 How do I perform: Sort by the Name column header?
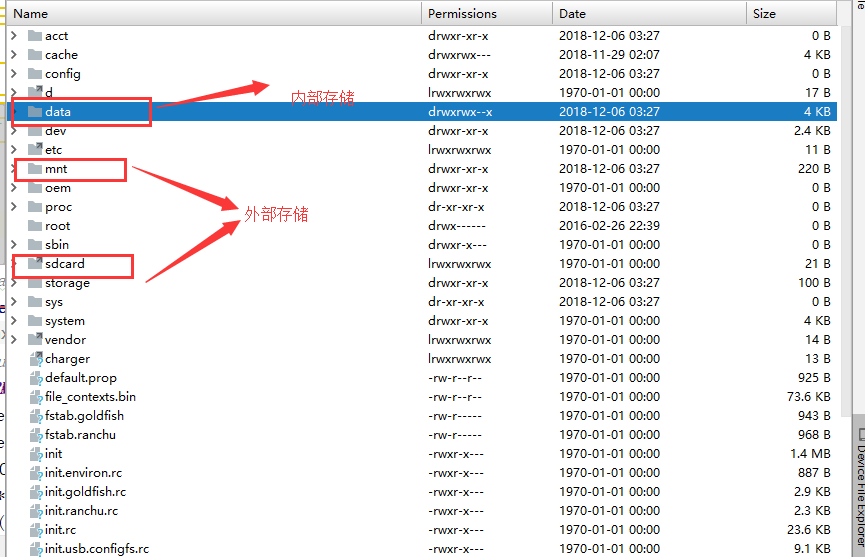[x=214, y=13]
